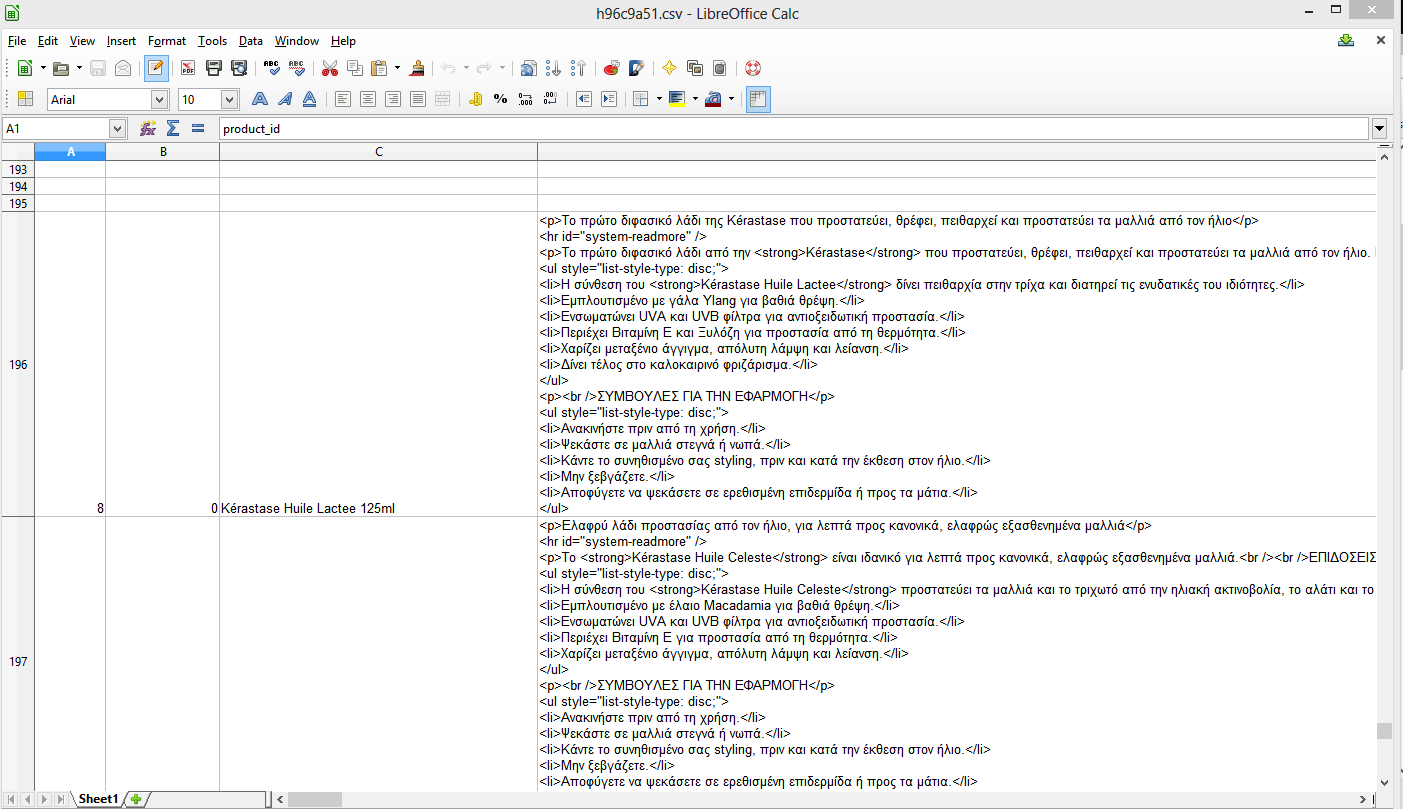Sort Descending icon
The image size is (1403, 809).
pyautogui.click(x=579, y=68)
